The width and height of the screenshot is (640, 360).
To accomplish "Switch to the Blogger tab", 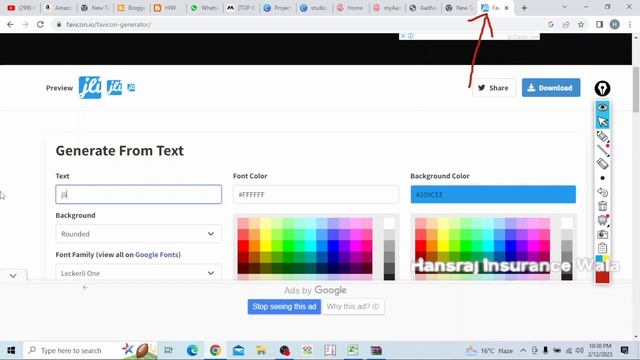I will point(131,8).
